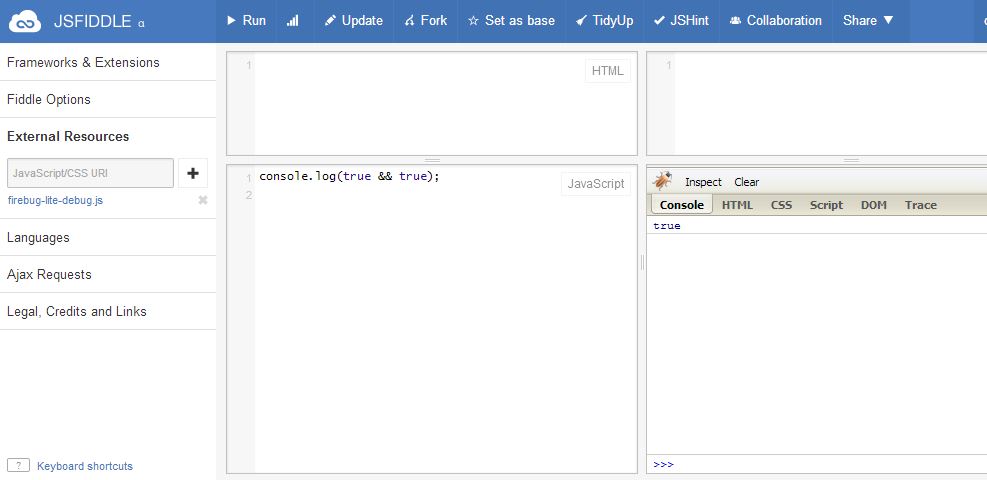The image size is (987, 480).
Task: Run the fiddle code
Action: (246, 21)
